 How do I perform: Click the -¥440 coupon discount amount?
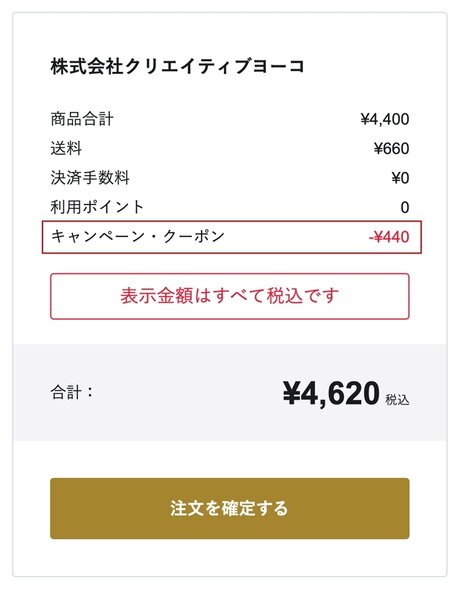[x=389, y=237]
